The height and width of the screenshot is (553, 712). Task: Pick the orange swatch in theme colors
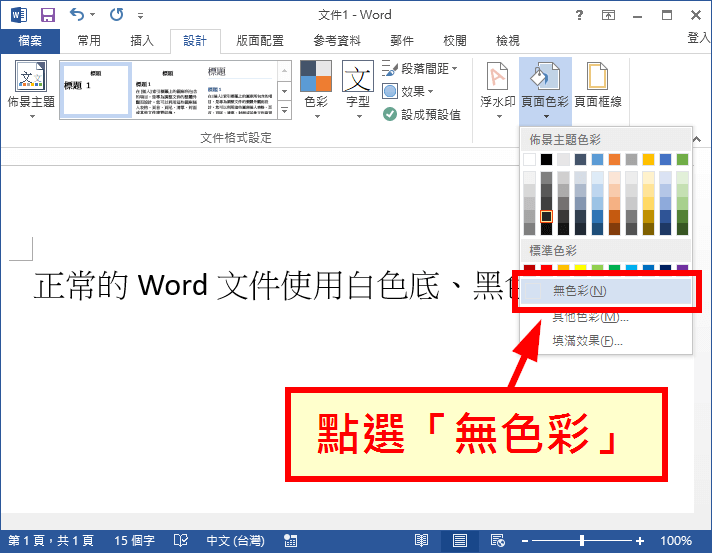[x=614, y=159]
